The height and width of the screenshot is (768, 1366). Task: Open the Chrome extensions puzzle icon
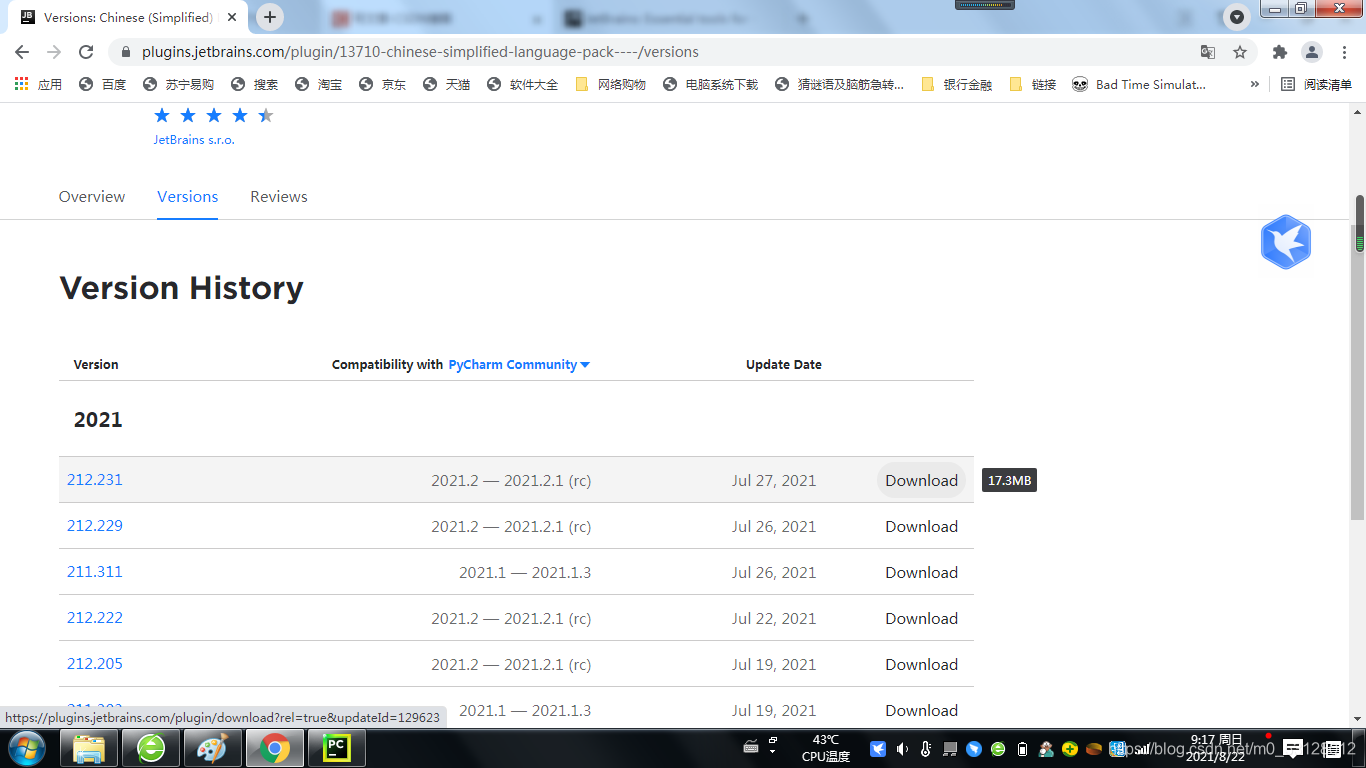pyautogui.click(x=1279, y=52)
